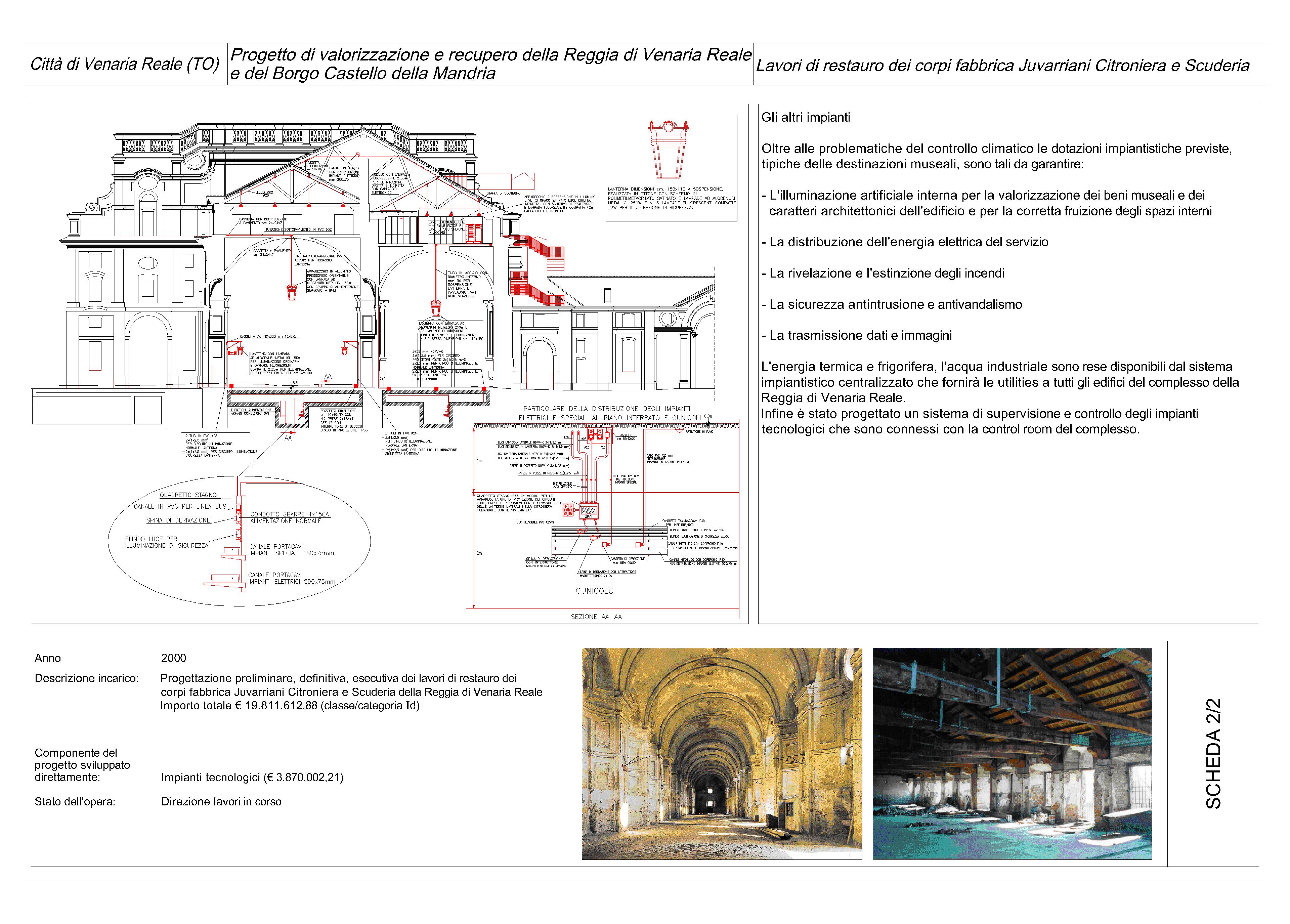This screenshot has height=924, width=1290.
Task: Click the wooden roof beams photo
Action: point(1012,753)
